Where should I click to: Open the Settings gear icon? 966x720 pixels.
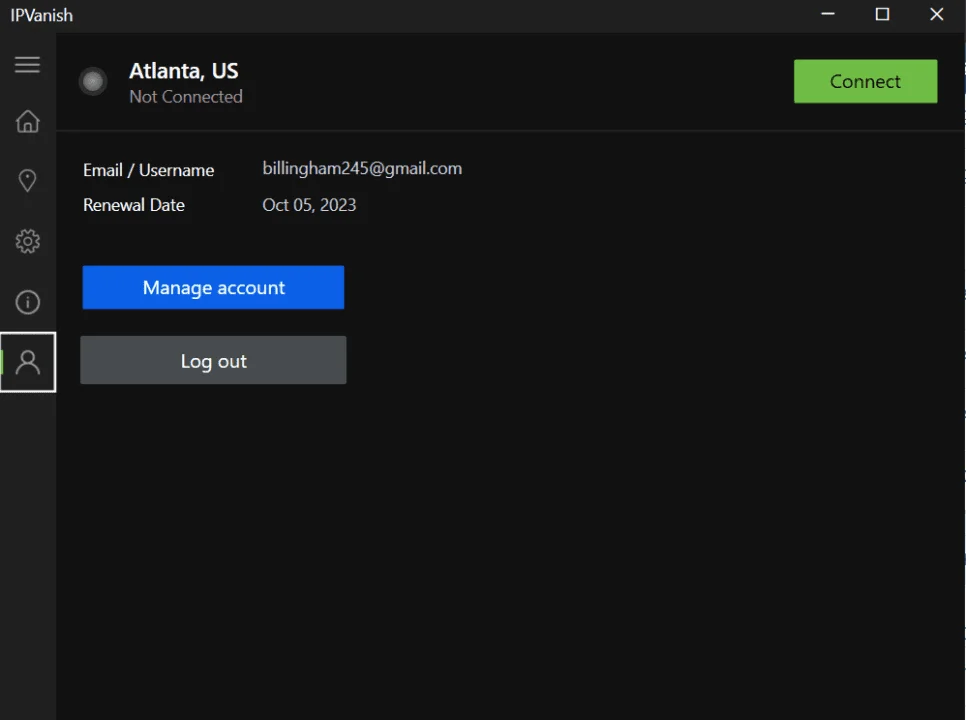tap(27, 241)
